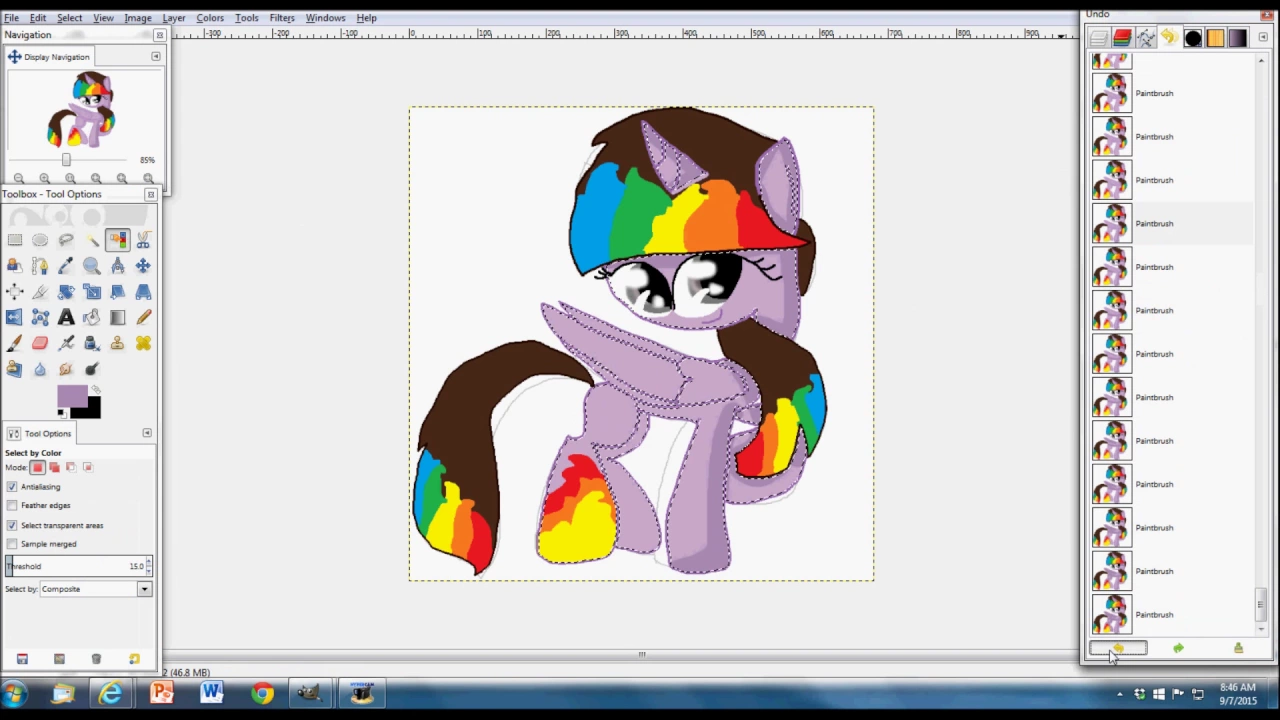This screenshot has width=1280, height=720.
Task: Click the lavender foreground color swatch
Action: (x=71, y=397)
